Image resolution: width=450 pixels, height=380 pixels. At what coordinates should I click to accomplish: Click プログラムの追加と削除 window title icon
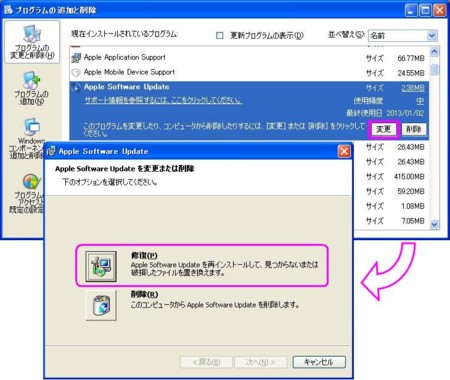click(x=8, y=10)
